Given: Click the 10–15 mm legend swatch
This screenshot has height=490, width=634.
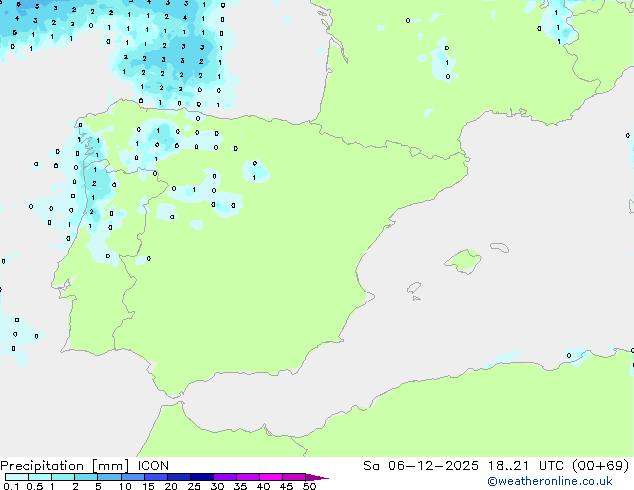Looking at the screenshot, I should click(132, 477).
